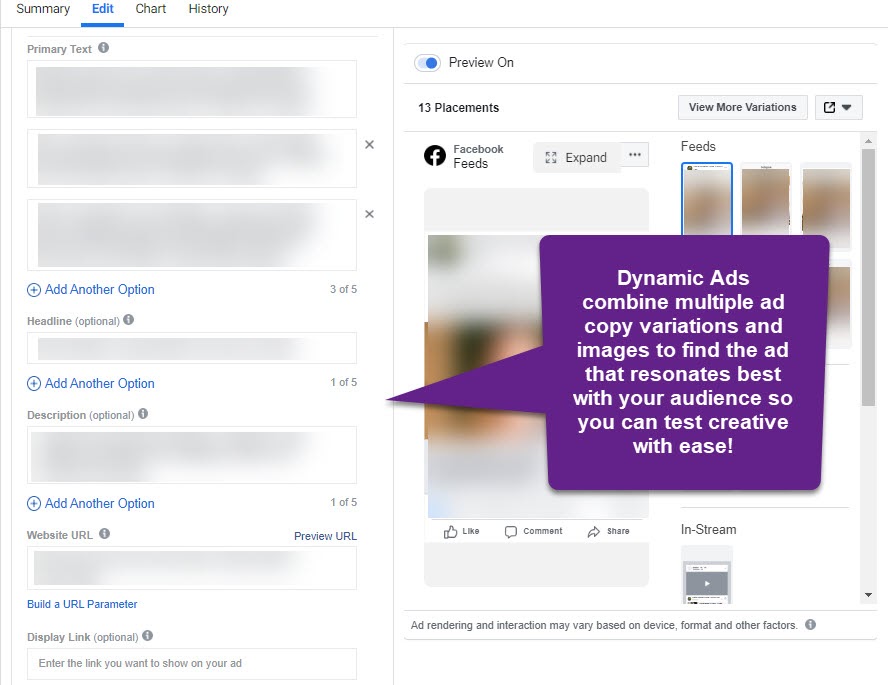
Task: Click the placements panel vertical scrollbar
Action: click(x=868, y=280)
